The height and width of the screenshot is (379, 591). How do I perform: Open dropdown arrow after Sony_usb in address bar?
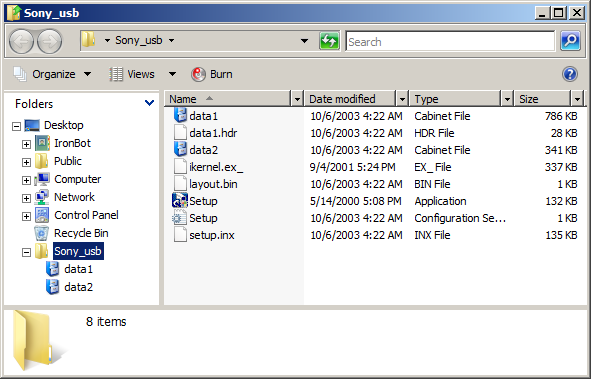171,40
